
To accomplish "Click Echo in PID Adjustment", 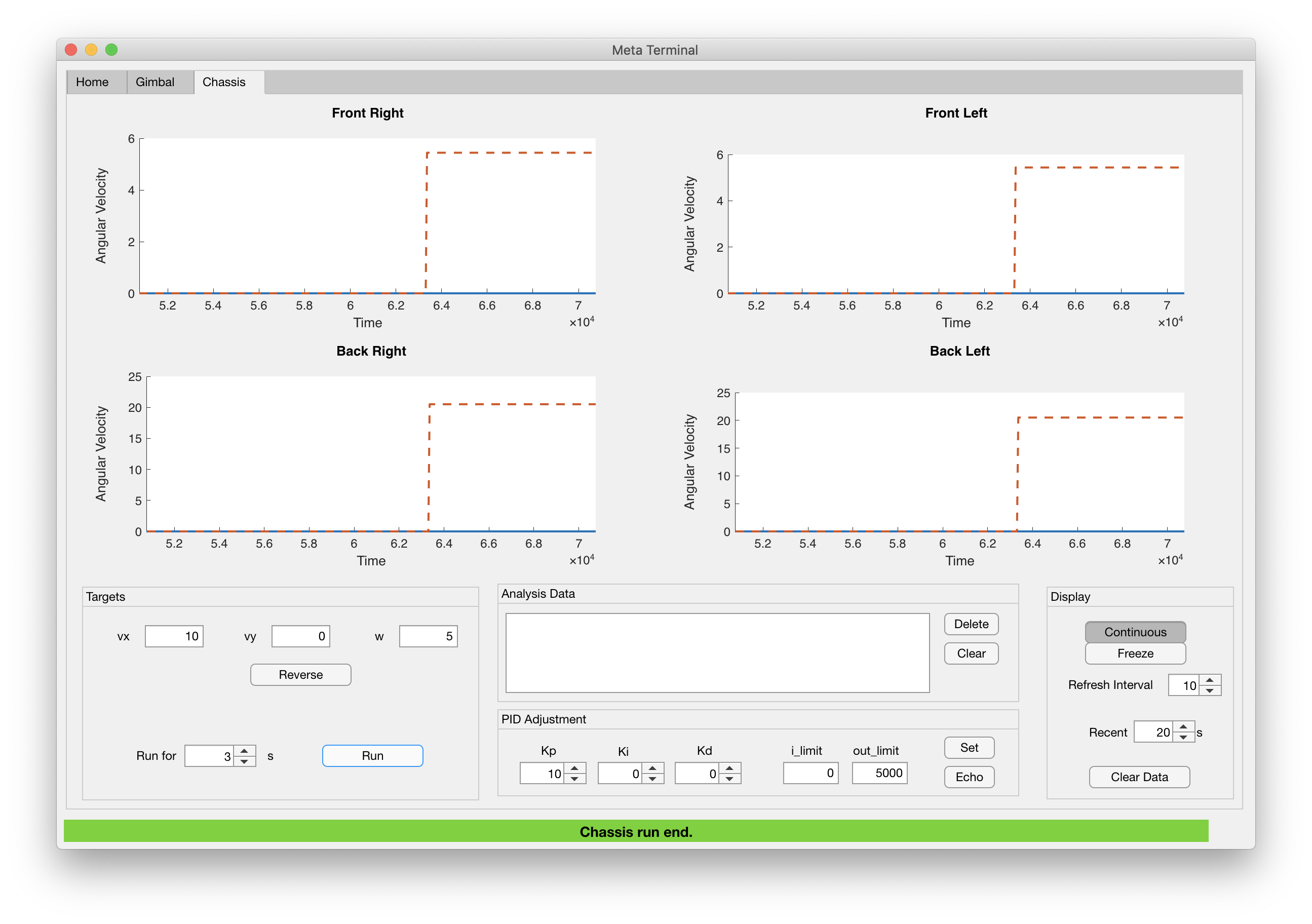I will pyautogui.click(x=969, y=777).
